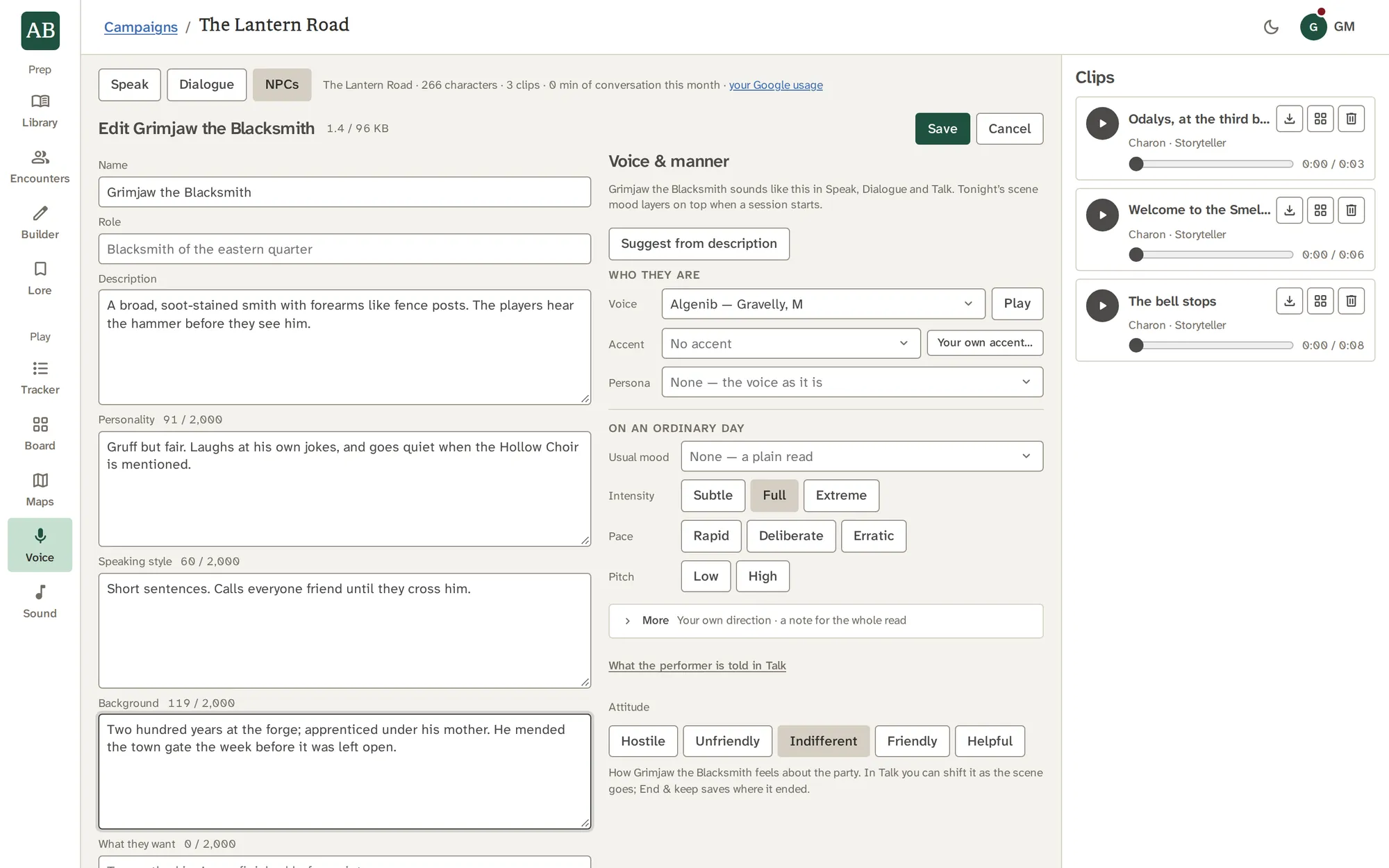This screenshot has height=868, width=1389.
Task: Select Low pitch
Action: (706, 576)
